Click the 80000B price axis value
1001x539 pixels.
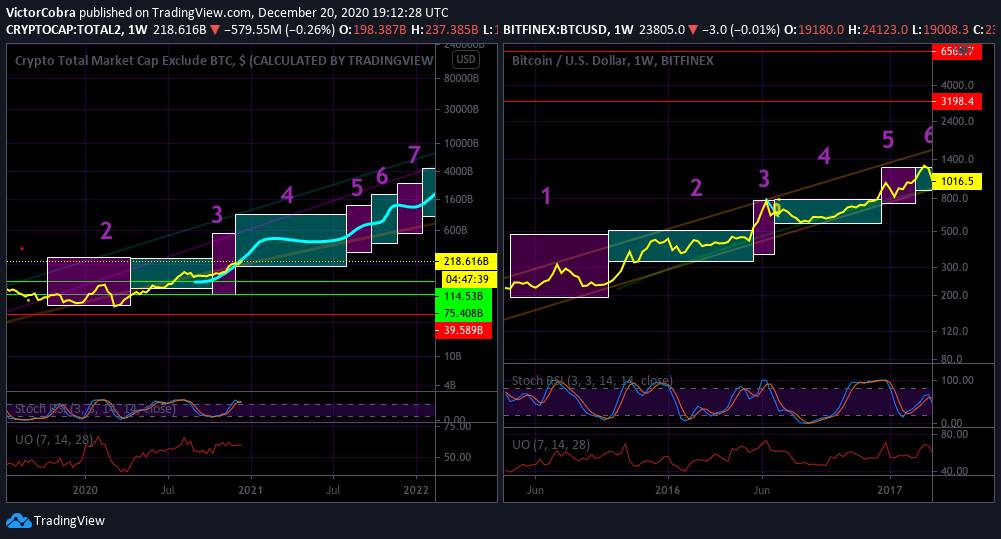point(462,79)
